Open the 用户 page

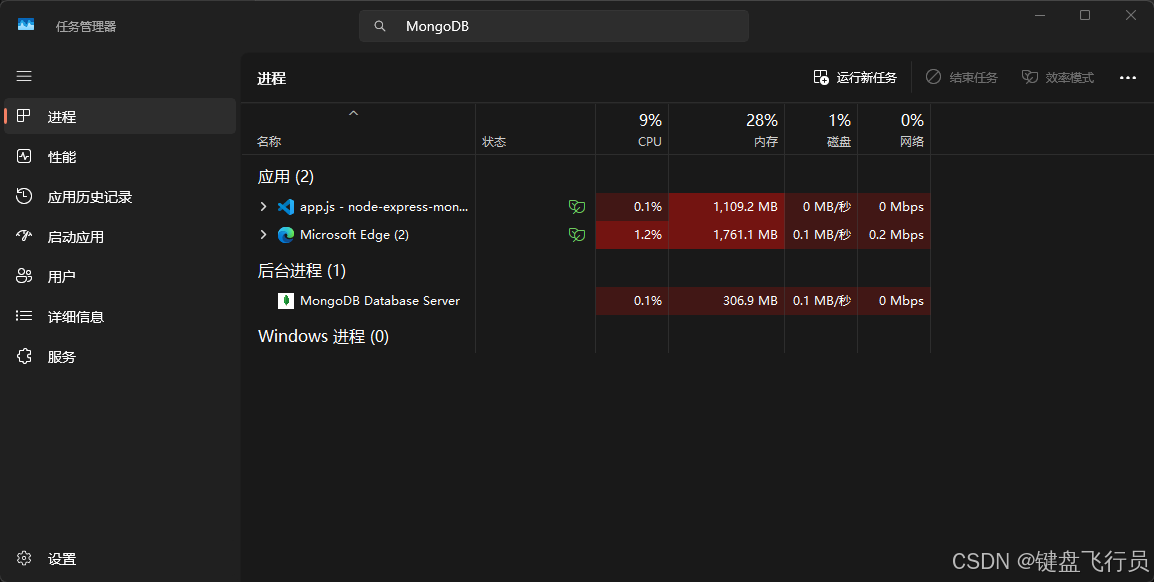pos(120,277)
